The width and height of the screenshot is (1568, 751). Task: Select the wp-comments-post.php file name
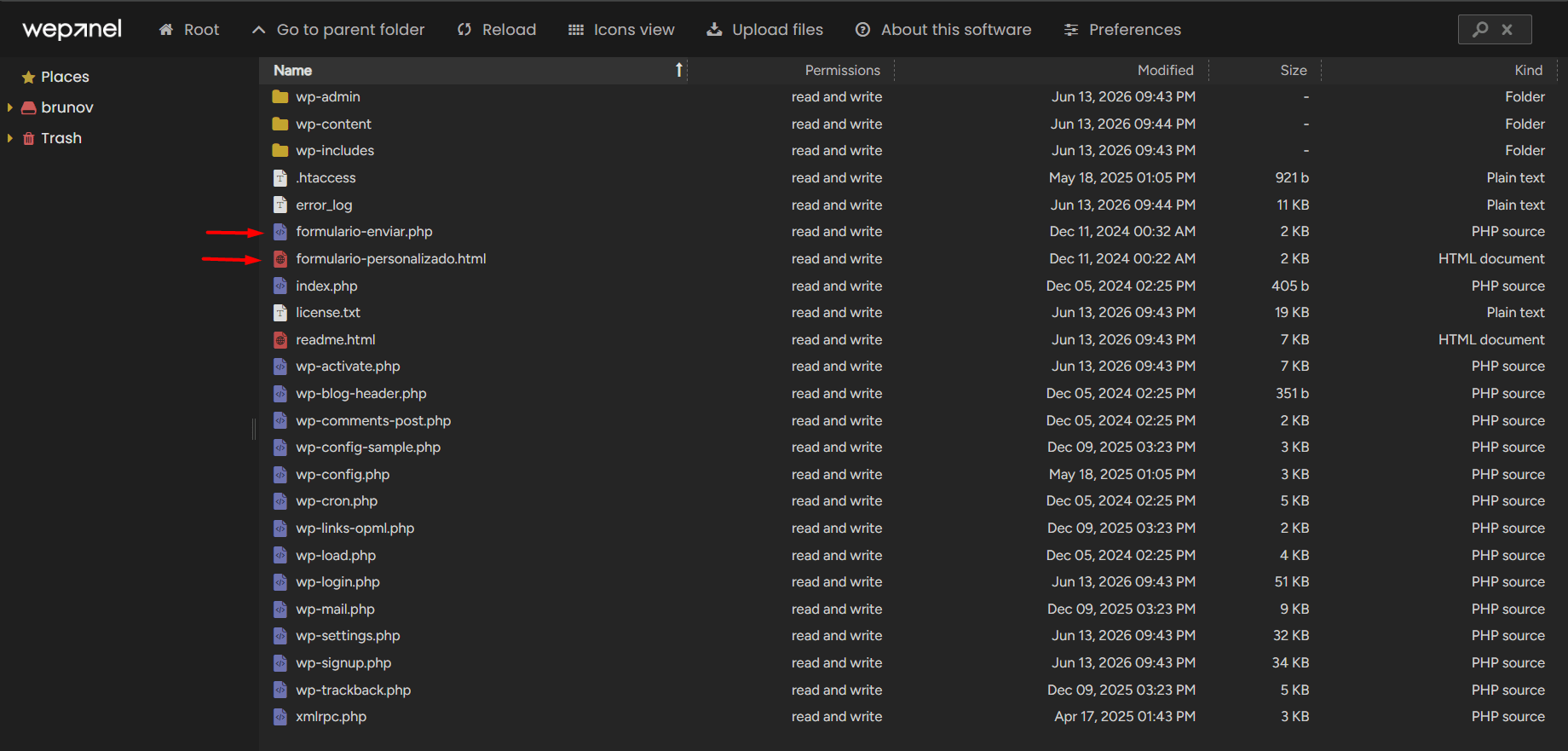pyautogui.click(x=373, y=420)
